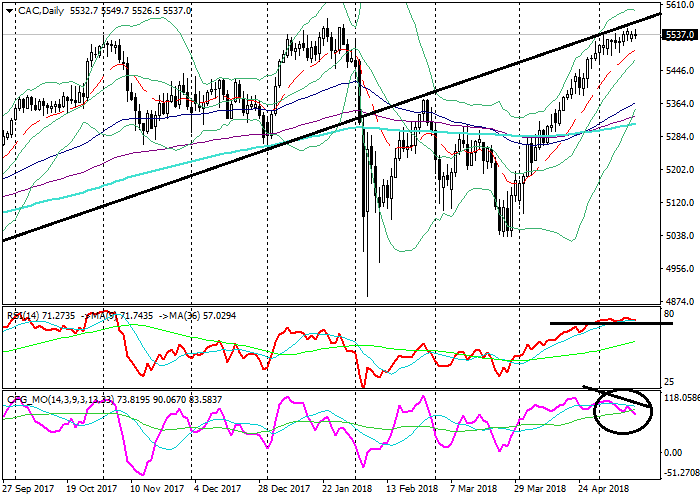The image size is (700, 500).
Task: Click the 22 Jan 2018 date label
Action: [346, 491]
